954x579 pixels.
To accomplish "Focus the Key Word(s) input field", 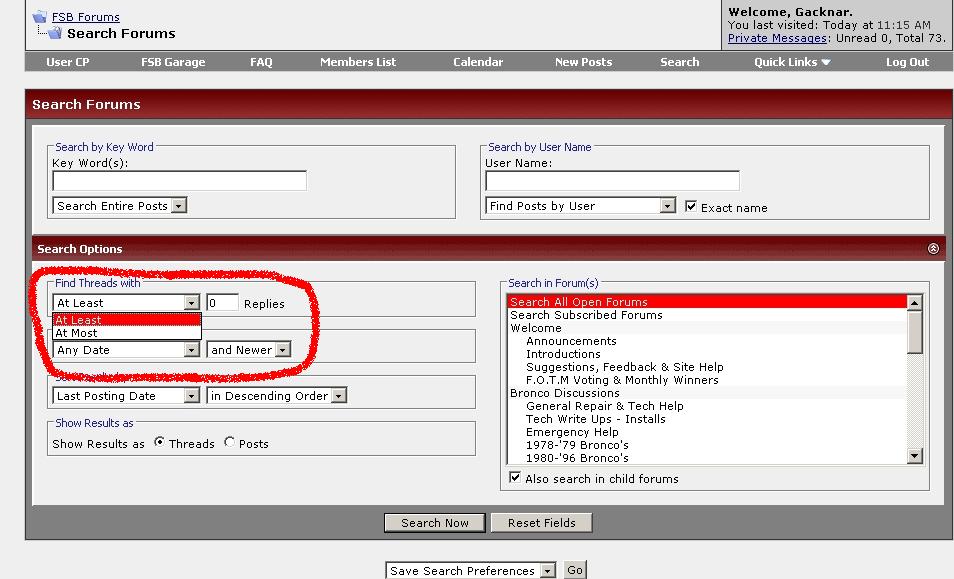I will pyautogui.click(x=179, y=181).
